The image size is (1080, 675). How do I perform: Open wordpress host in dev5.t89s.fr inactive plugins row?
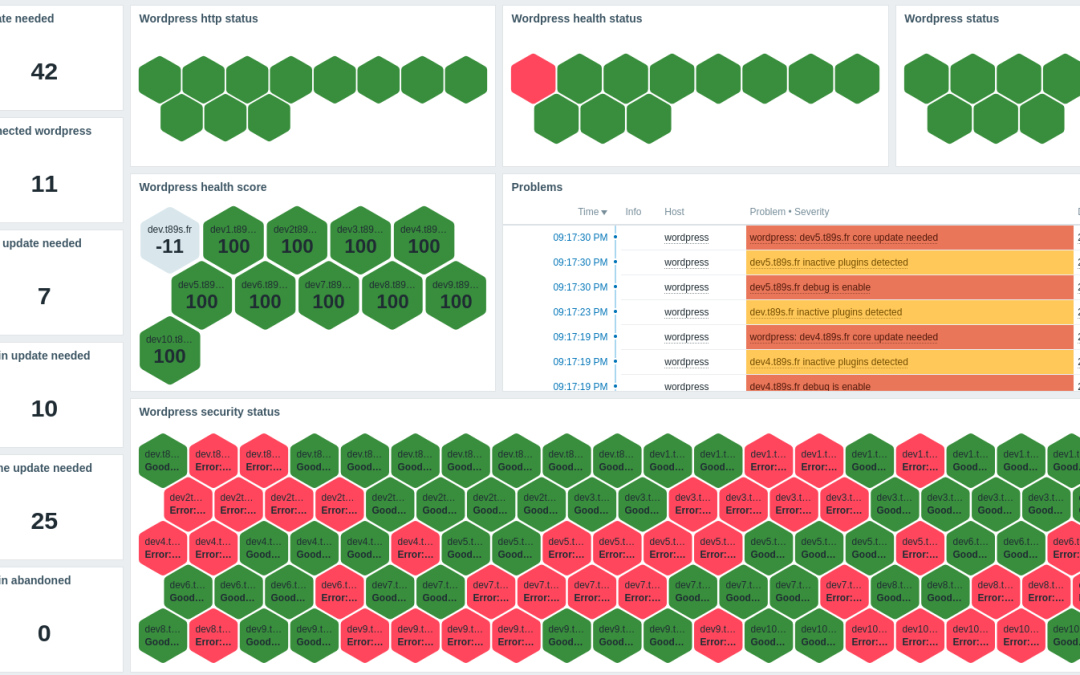tap(686, 262)
